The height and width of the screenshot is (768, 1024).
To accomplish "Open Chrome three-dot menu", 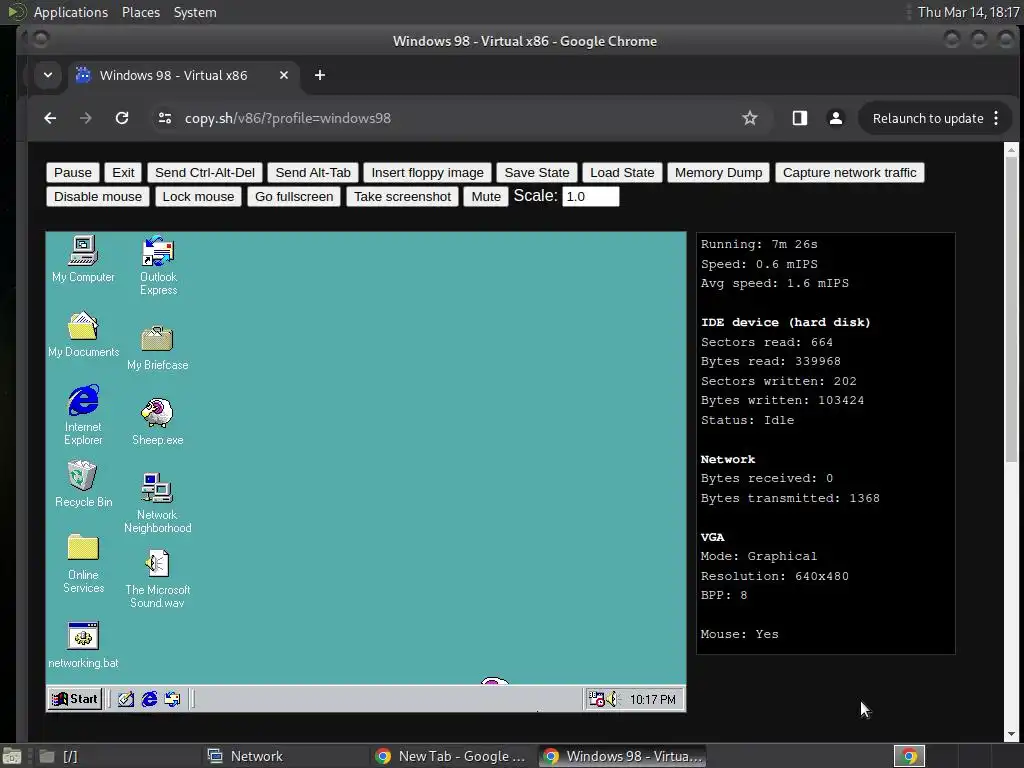I will pyautogui.click(x=996, y=118).
